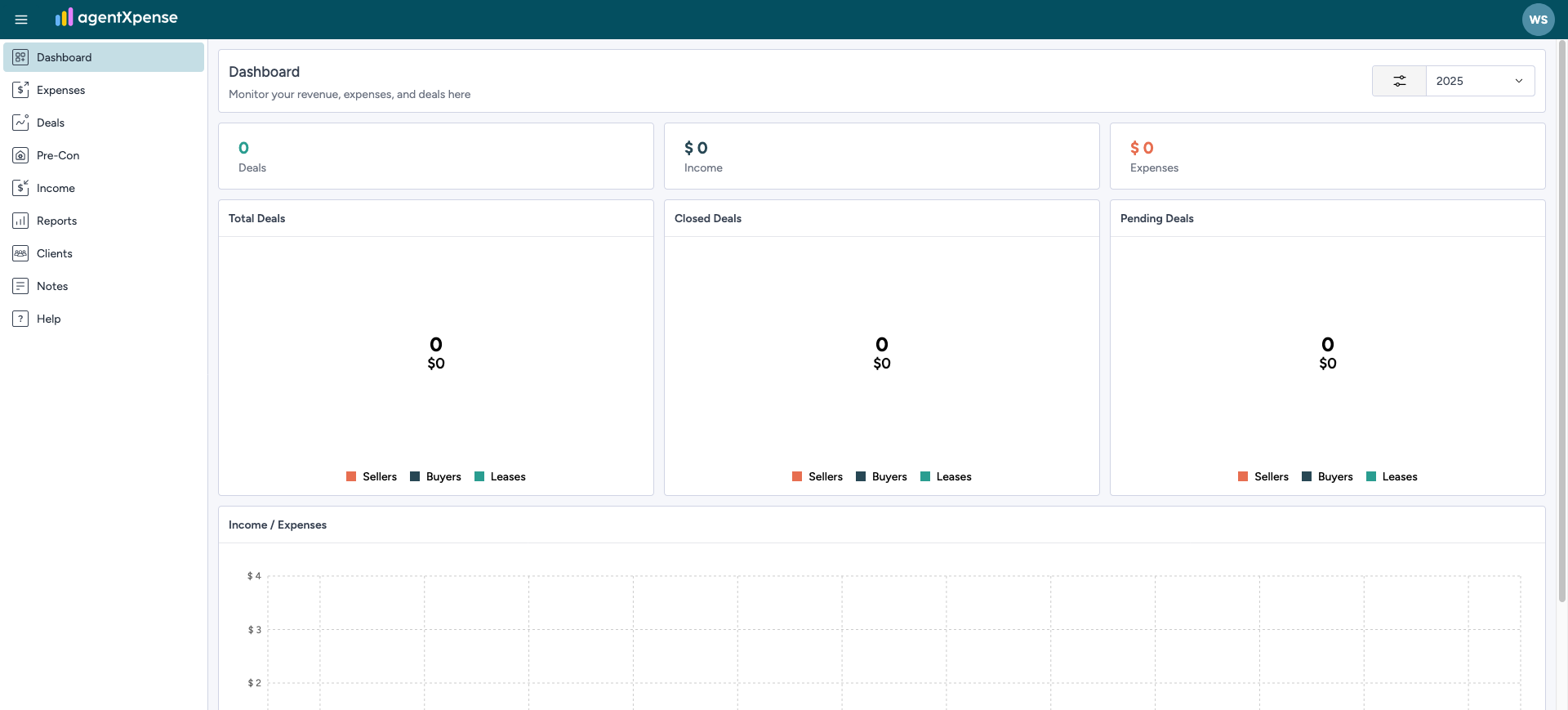Image resolution: width=1568 pixels, height=710 pixels.
Task: Click the Dashboard page heading
Action: (x=264, y=72)
